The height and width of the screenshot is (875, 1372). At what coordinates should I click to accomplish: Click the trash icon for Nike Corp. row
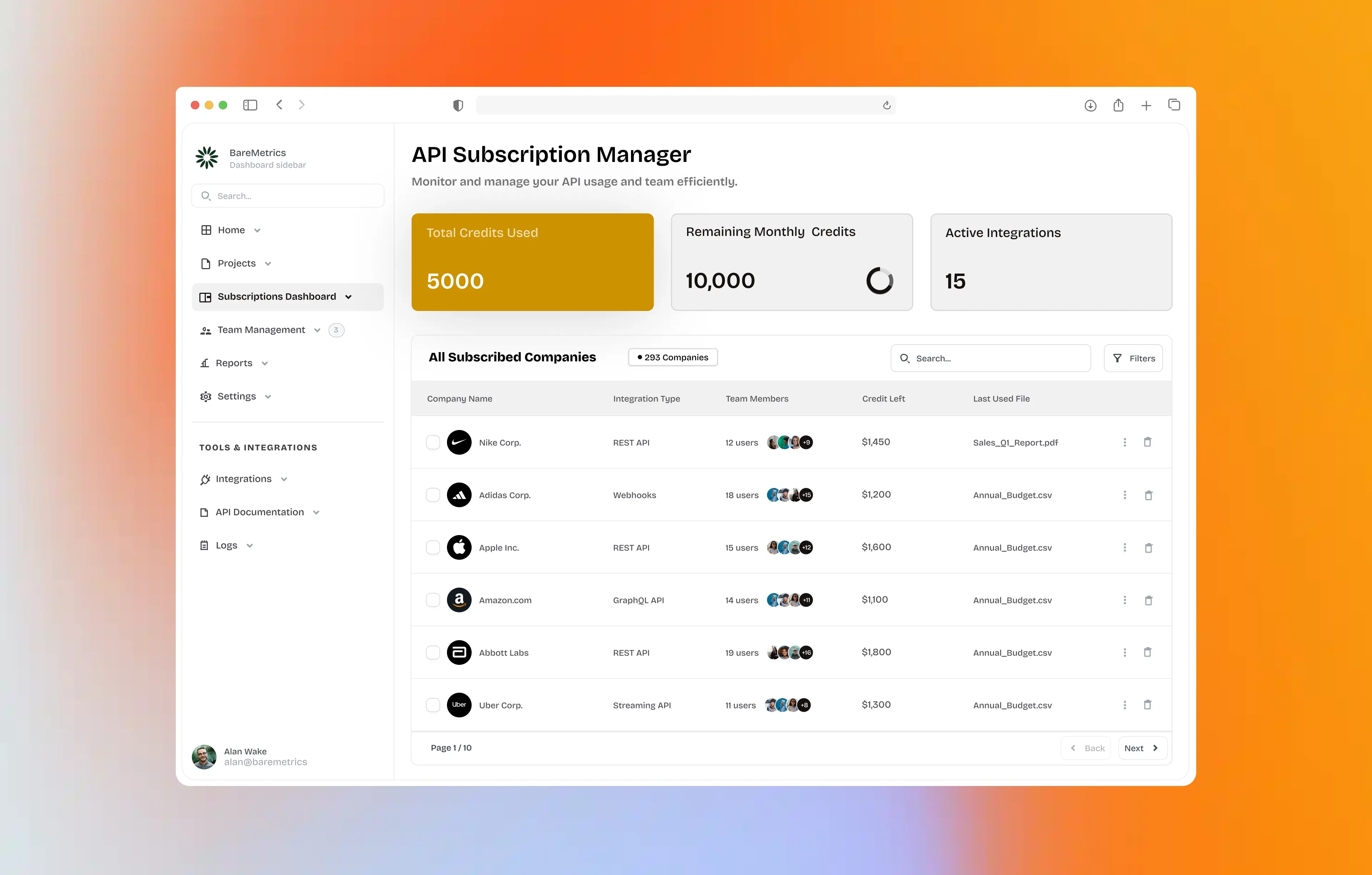[1148, 443]
